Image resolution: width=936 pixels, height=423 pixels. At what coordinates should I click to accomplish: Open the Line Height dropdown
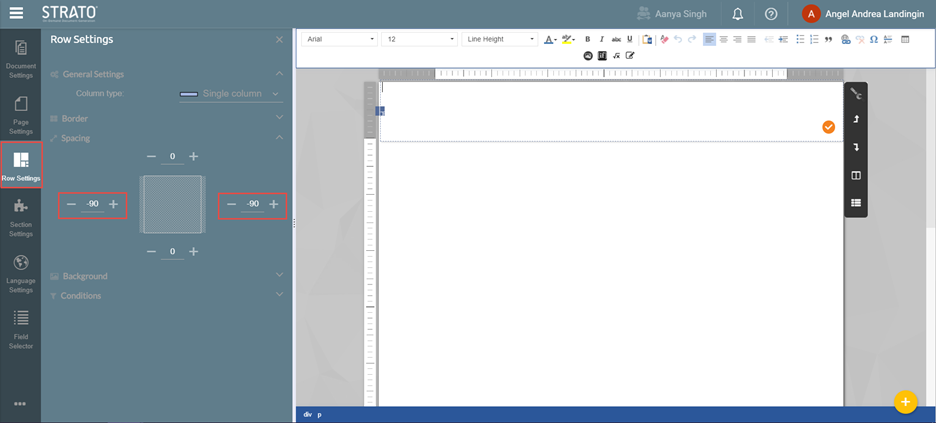tap(500, 39)
